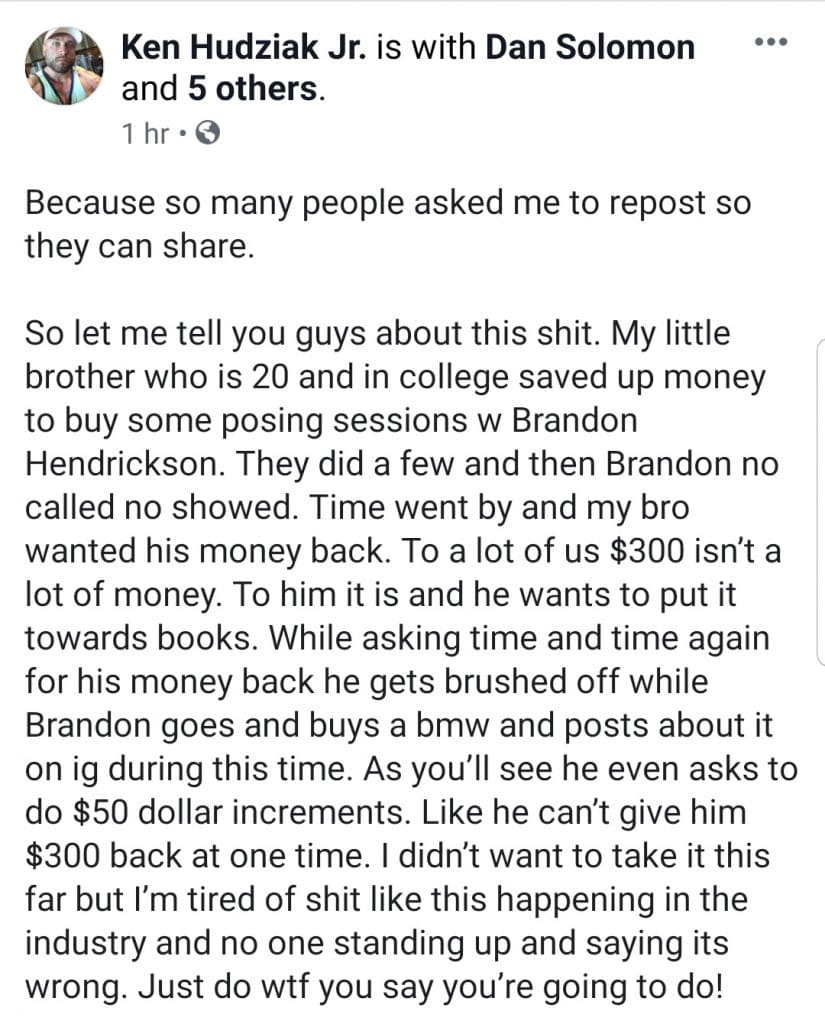Open the tagged Dan Solomon profile link
This screenshot has height=1024, width=825.
pyautogui.click(x=589, y=46)
